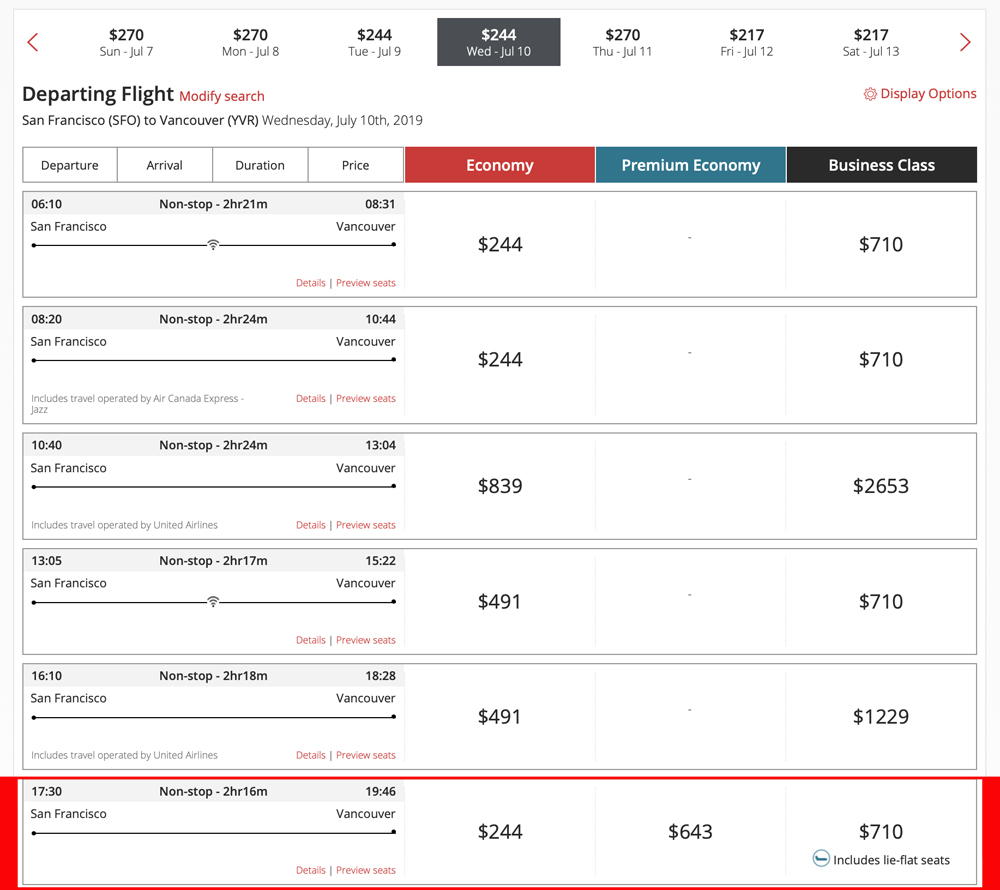Open the Modify search link
Screen dimensions: 1000x890
(222, 97)
